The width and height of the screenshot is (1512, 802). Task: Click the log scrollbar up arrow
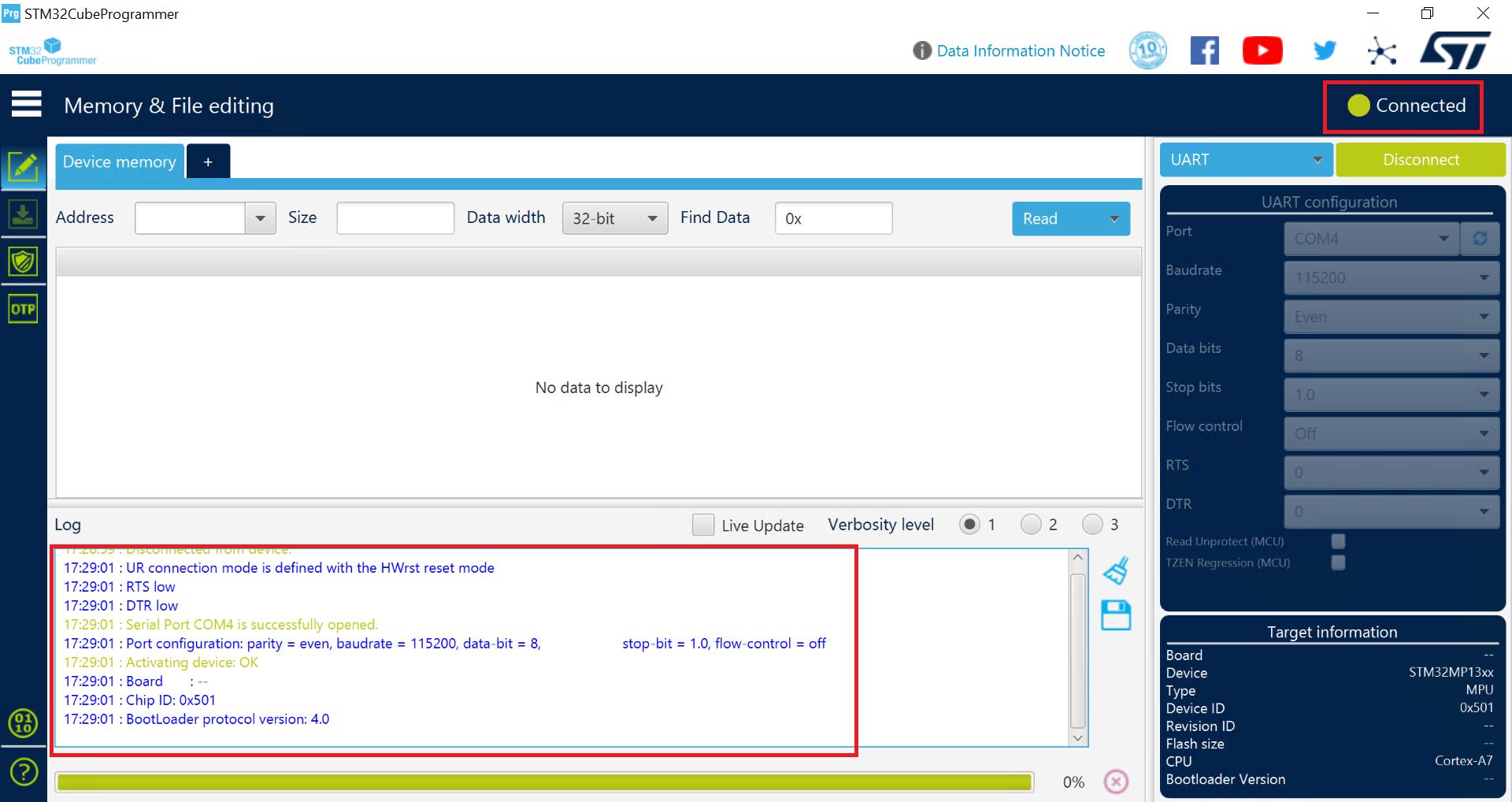[x=1078, y=557]
